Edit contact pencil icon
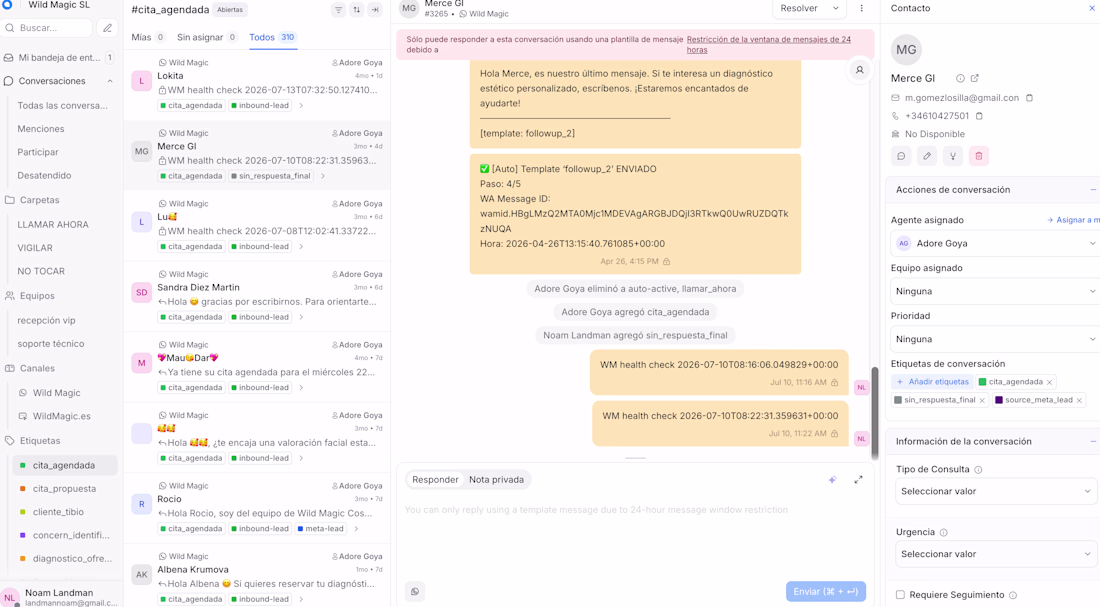Viewport: 1100px width, 607px height. (927, 156)
